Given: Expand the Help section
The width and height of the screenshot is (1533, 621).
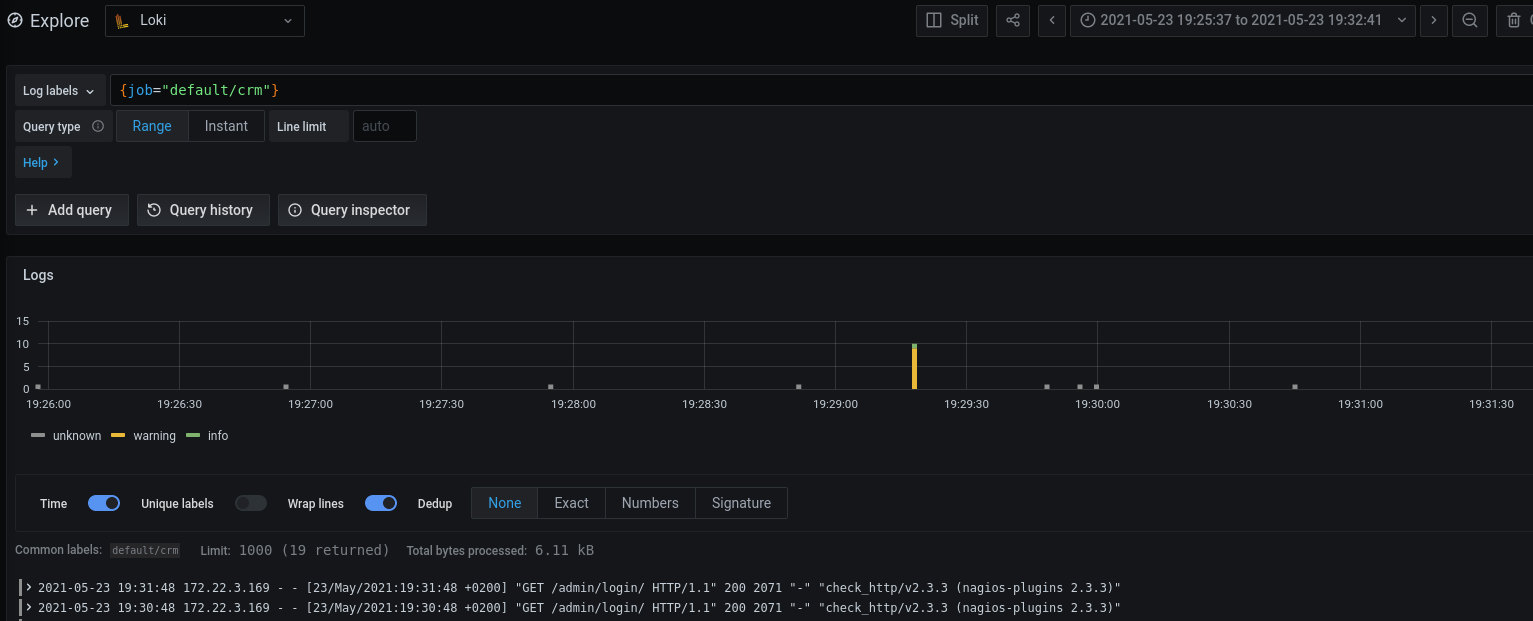Looking at the screenshot, I should [x=43, y=162].
